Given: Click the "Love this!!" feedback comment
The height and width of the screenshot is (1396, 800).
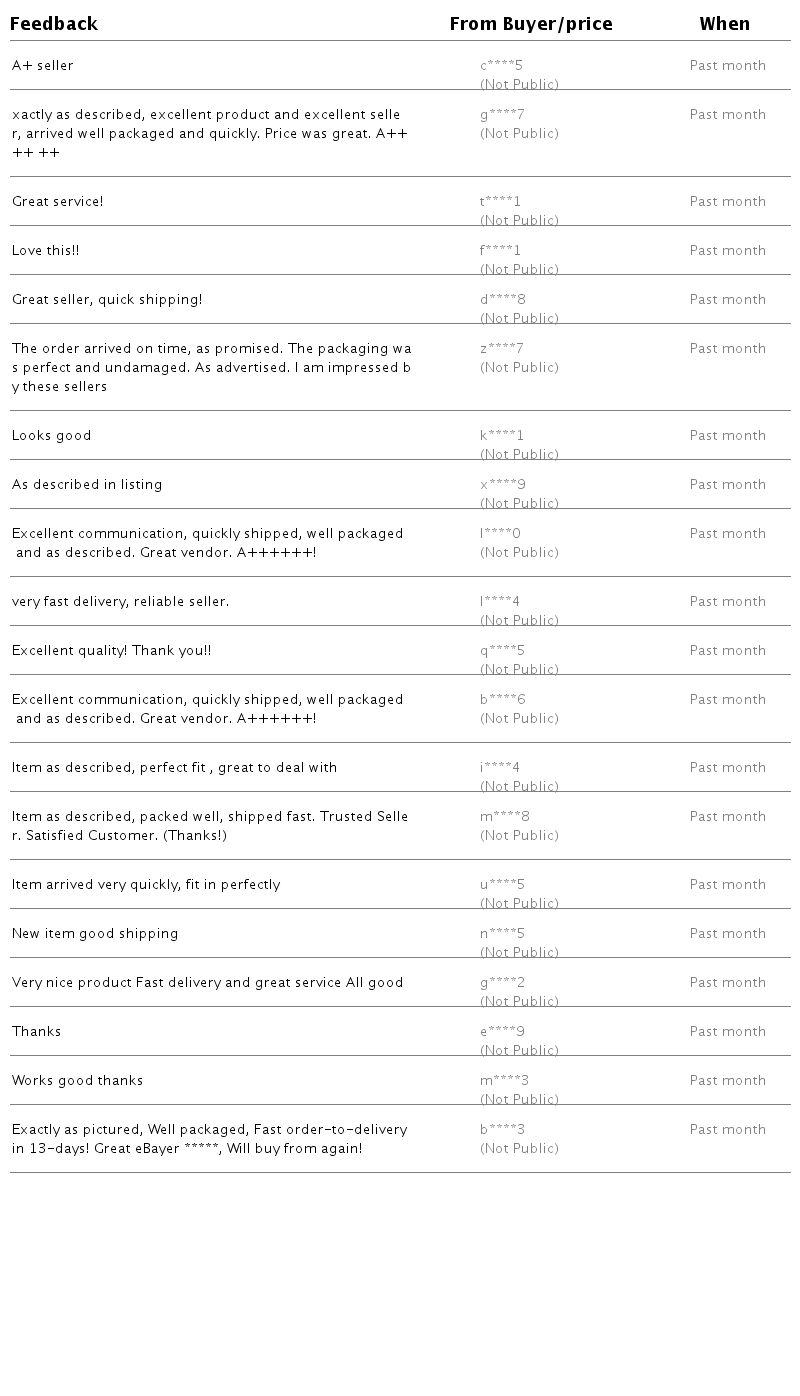Looking at the screenshot, I should tap(46, 251).
